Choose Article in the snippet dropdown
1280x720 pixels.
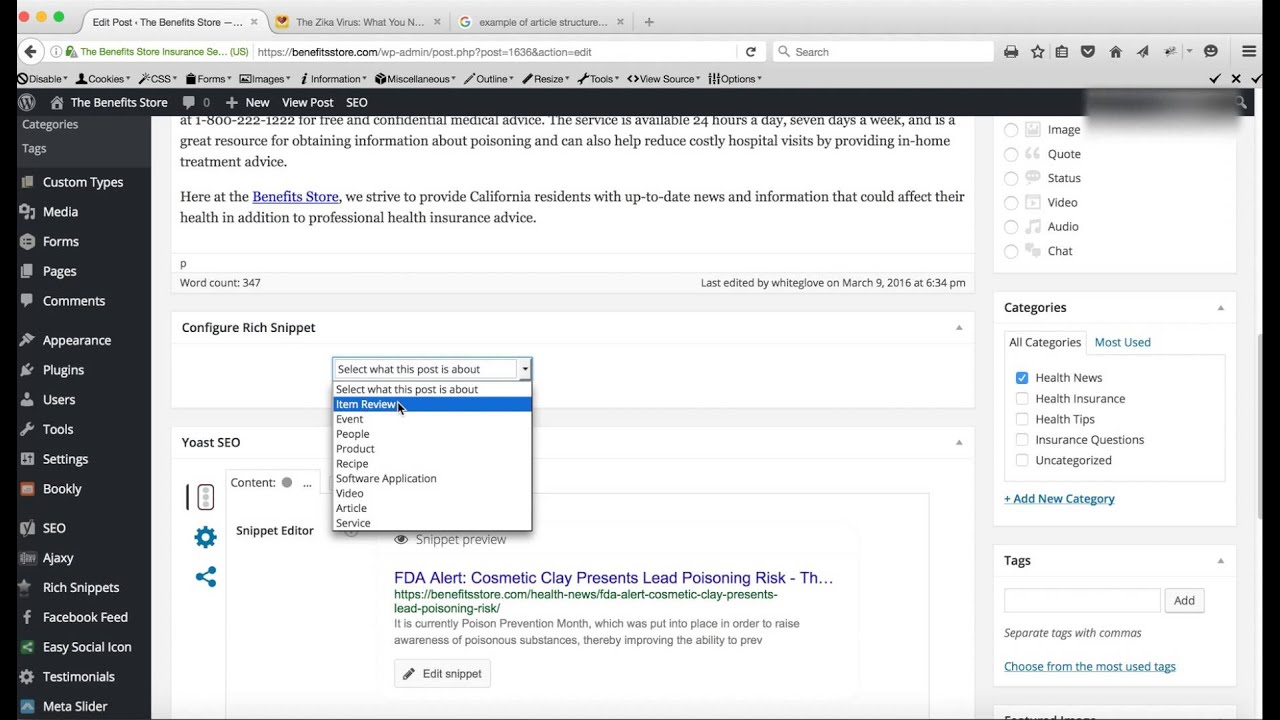432,508
